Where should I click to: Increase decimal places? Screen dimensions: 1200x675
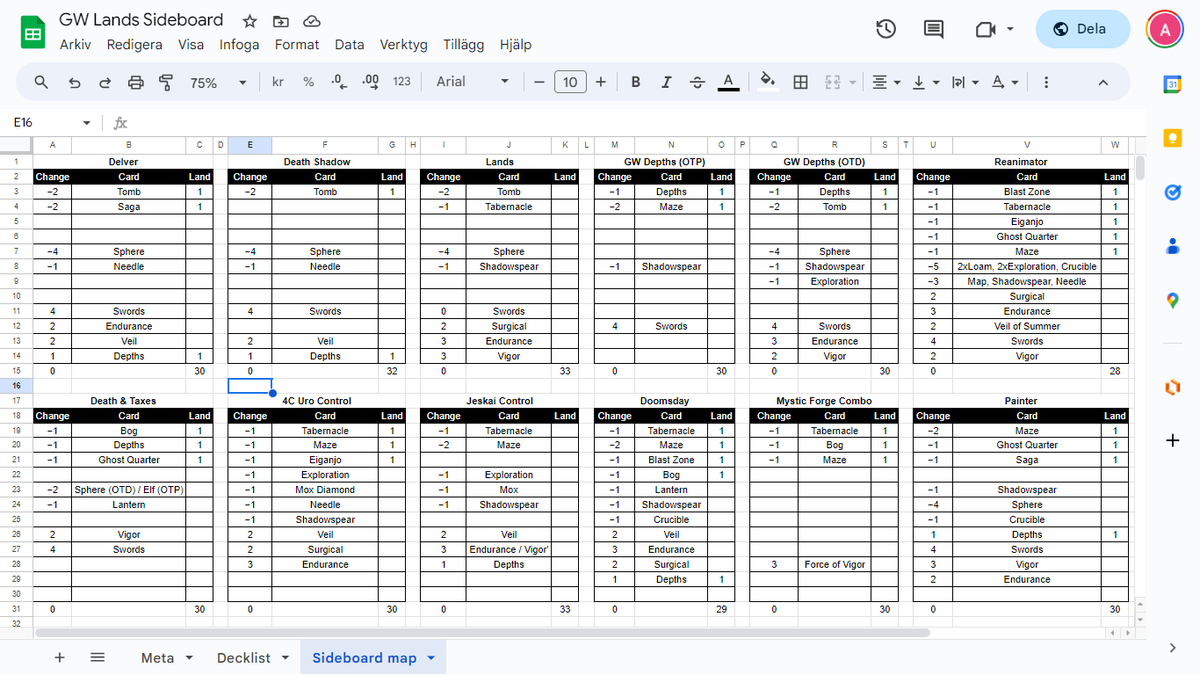click(370, 82)
